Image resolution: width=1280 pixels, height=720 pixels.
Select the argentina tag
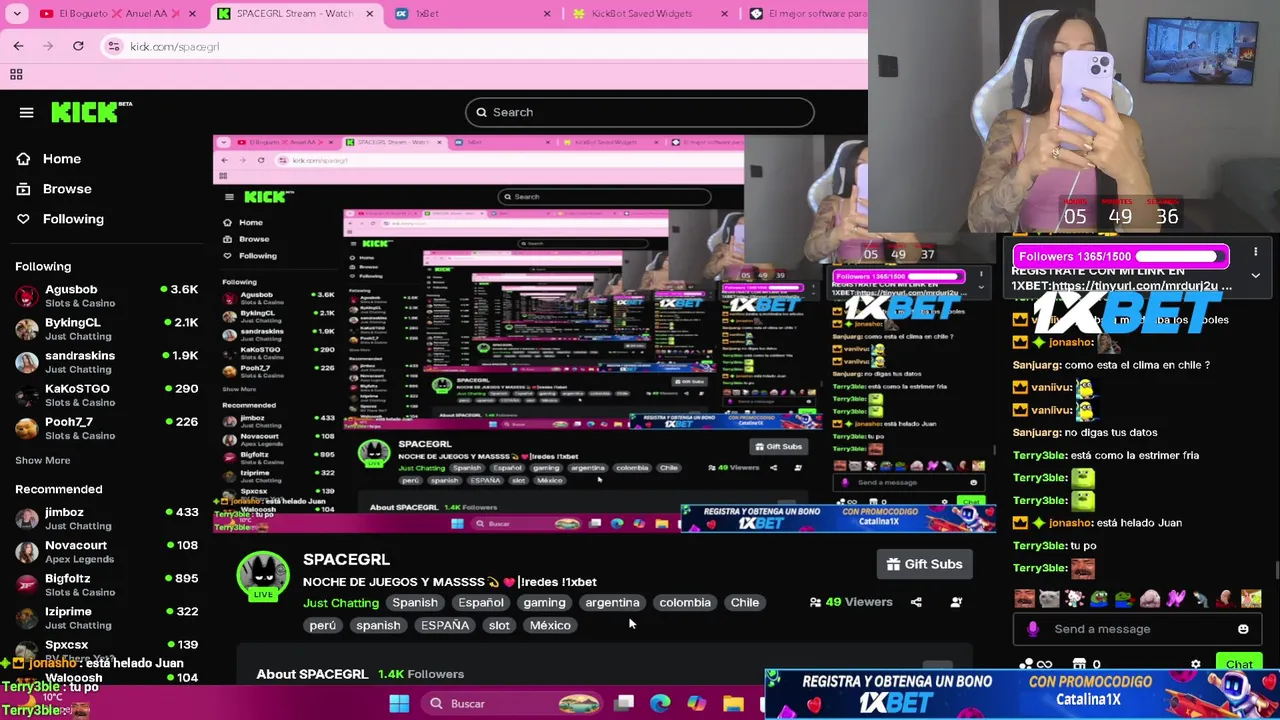[x=612, y=603]
